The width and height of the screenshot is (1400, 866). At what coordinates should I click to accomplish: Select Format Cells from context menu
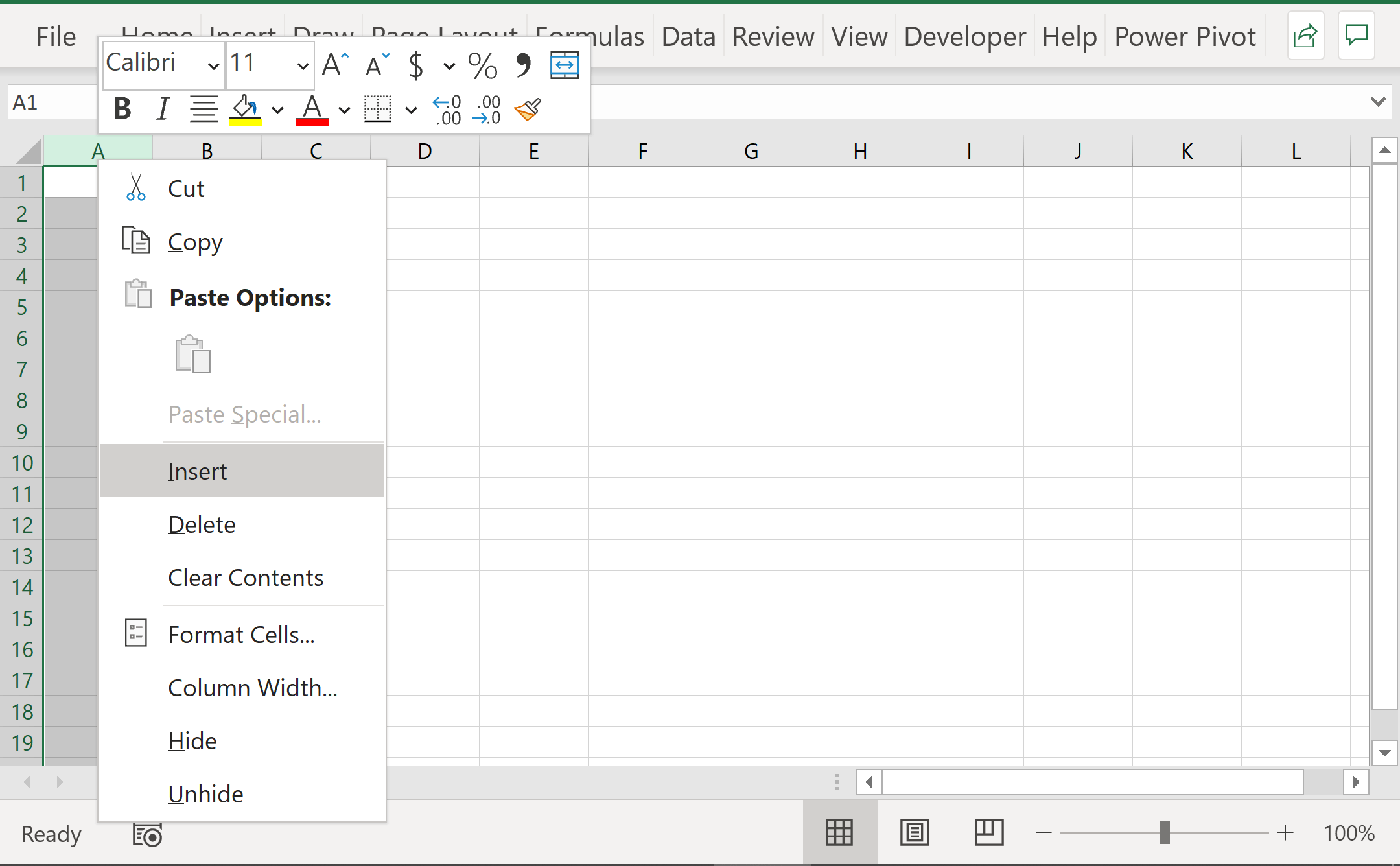coord(241,635)
